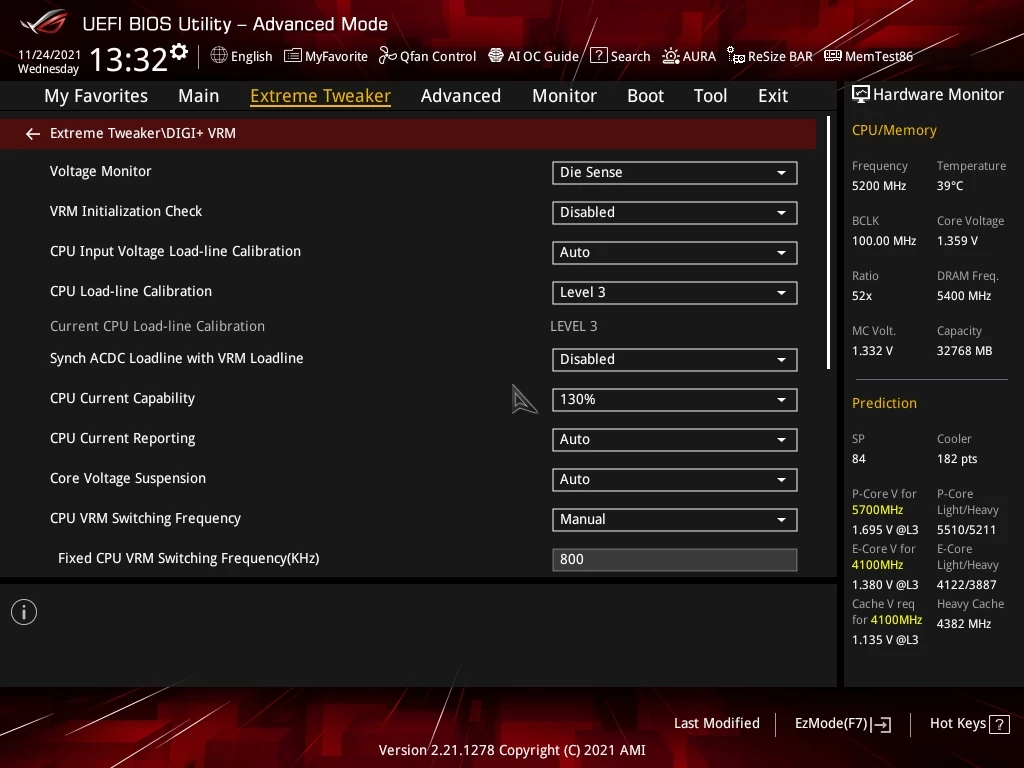Select CPU Current Capability label

click(x=122, y=398)
